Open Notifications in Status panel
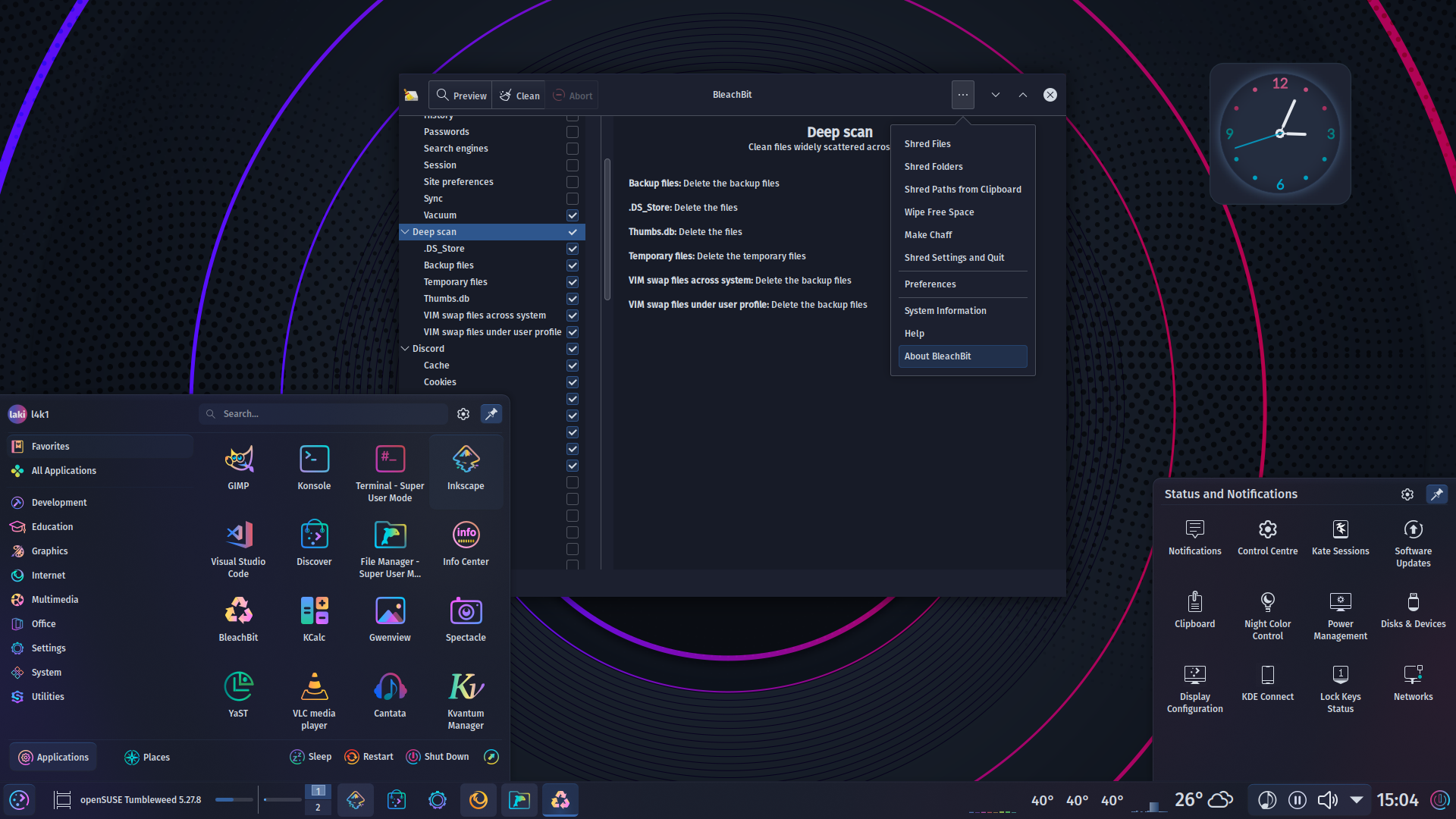Viewport: 1456px width, 819px height. pyautogui.click(x=1194, y=538)
